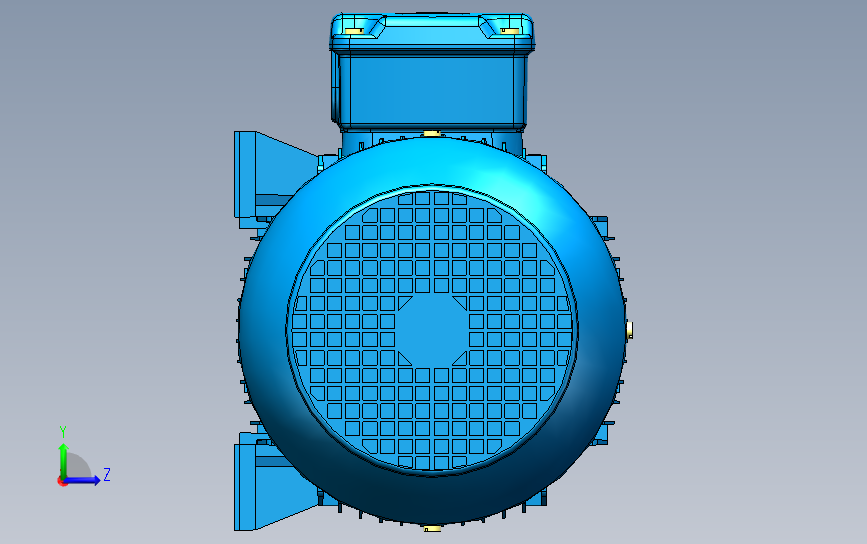Select the grey plane sector in the triad
This screenshot has height=544, width=867.
[77, 467]
